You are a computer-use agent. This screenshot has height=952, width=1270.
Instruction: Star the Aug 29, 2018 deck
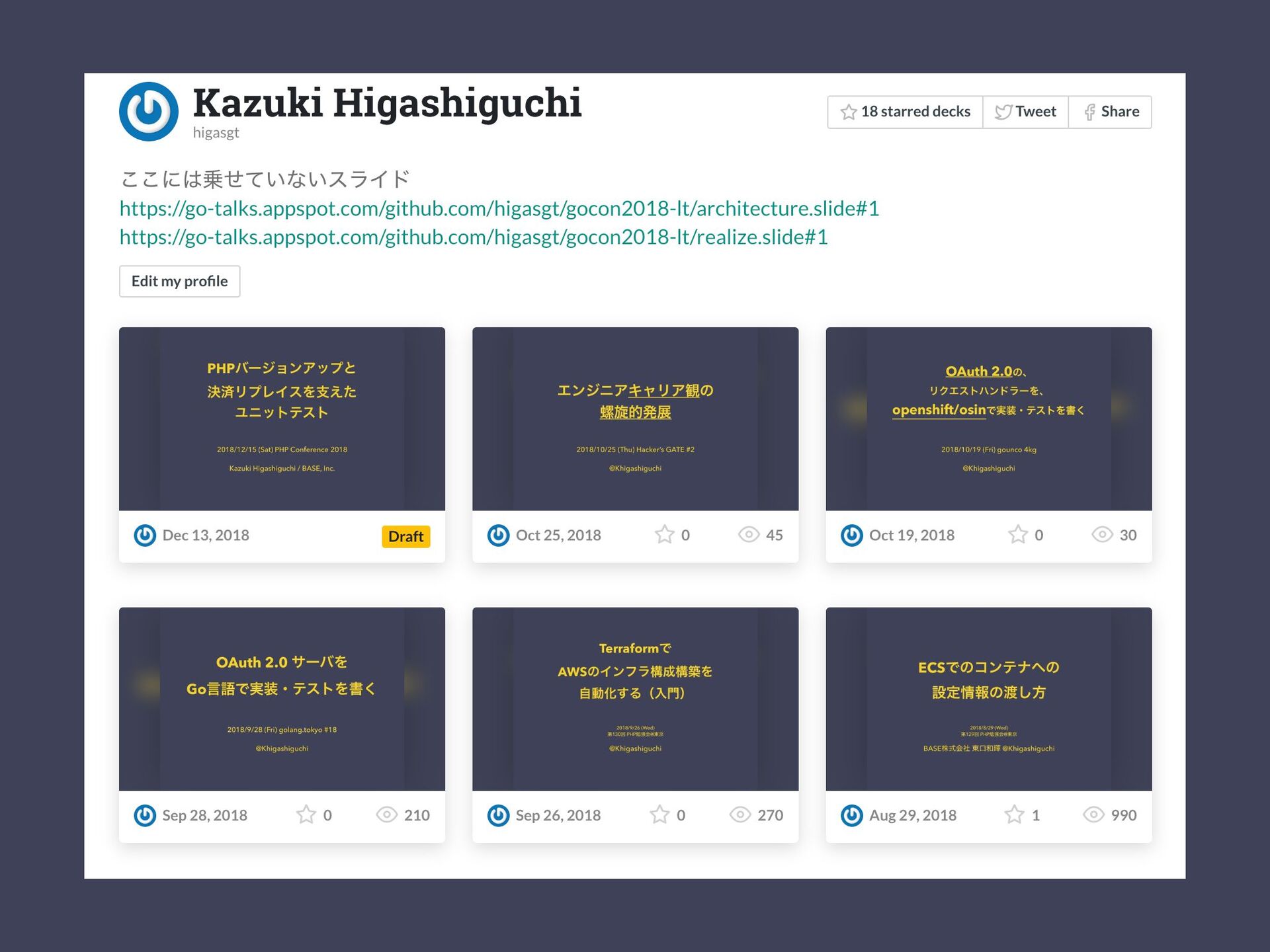pyautogui.click(x=1014, y=814)
